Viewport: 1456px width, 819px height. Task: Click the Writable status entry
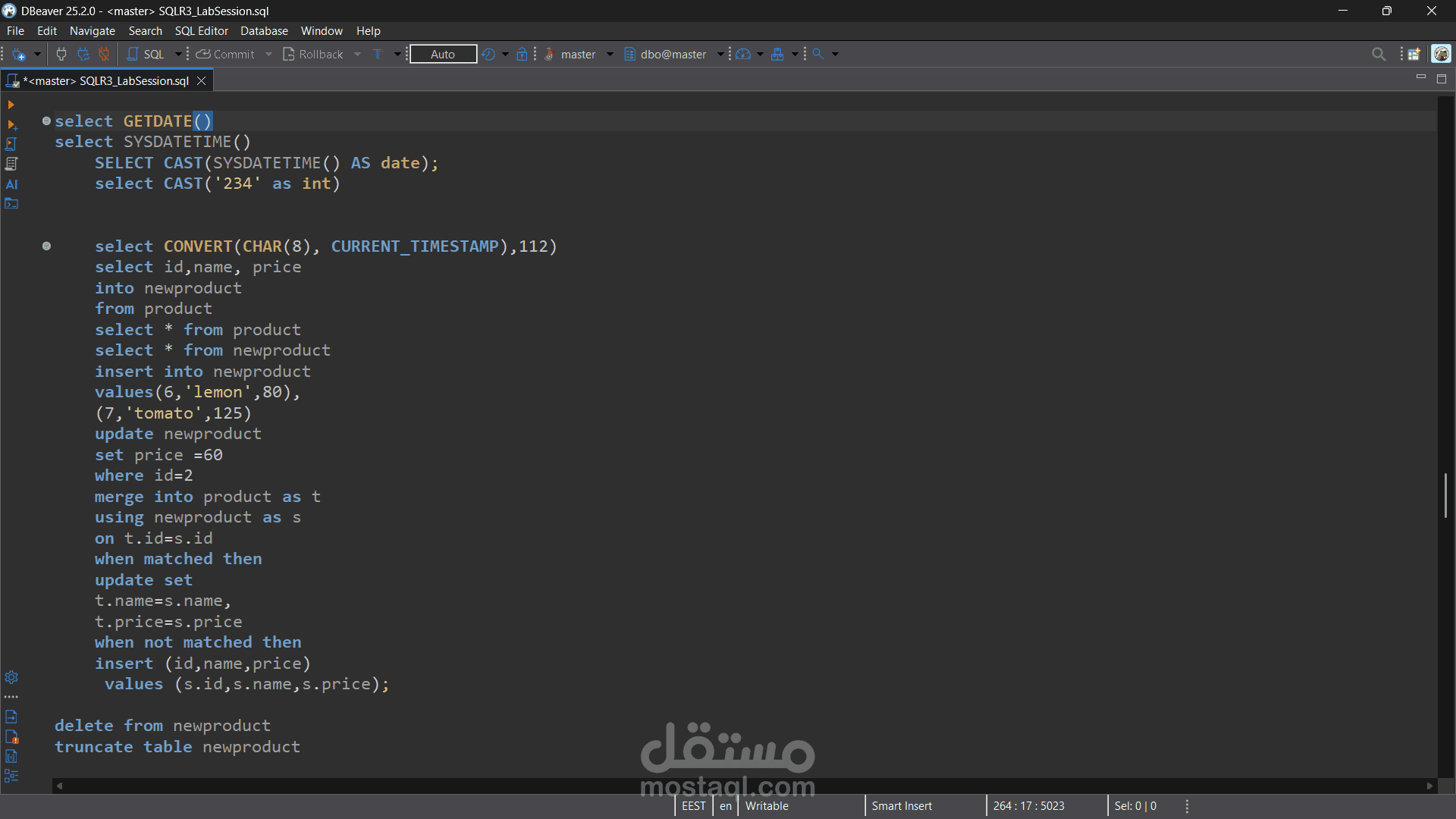[767, 806]
